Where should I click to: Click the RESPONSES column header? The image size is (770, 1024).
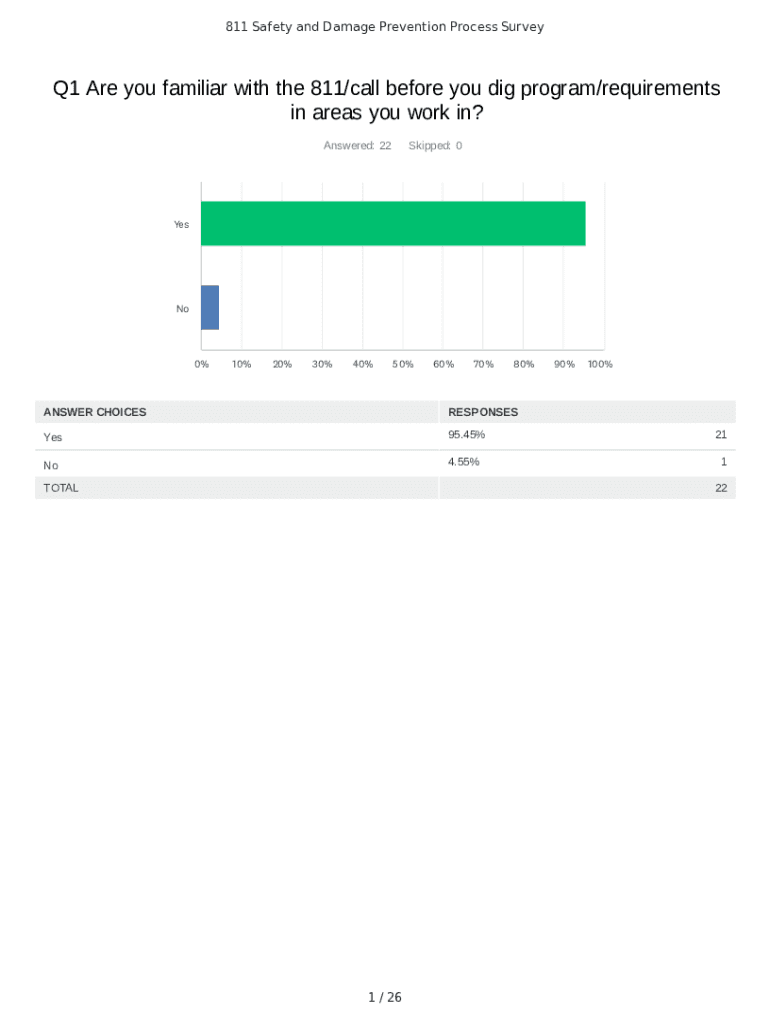click(x=483, y=412)
